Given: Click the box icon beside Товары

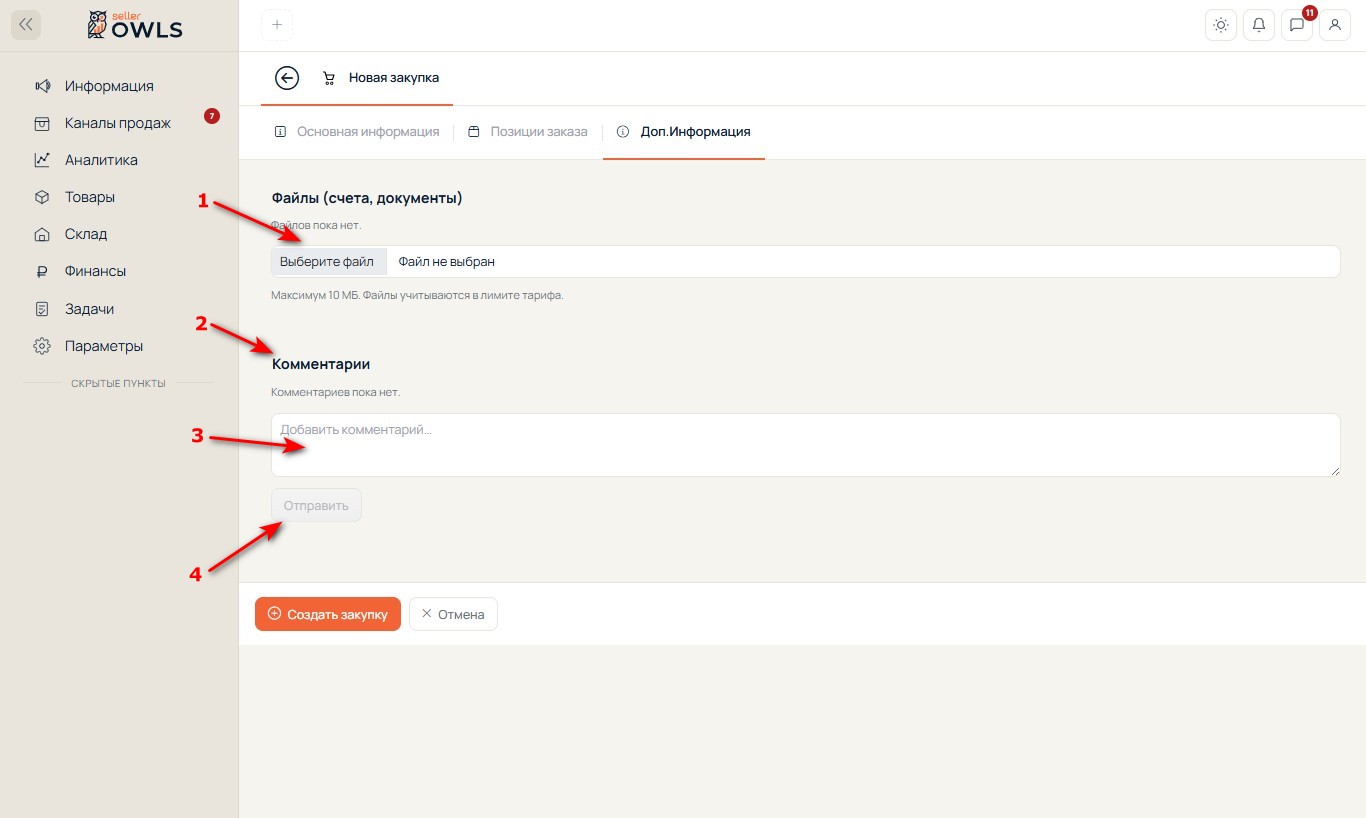Looking at the screenshot, I should pos(42,197).
